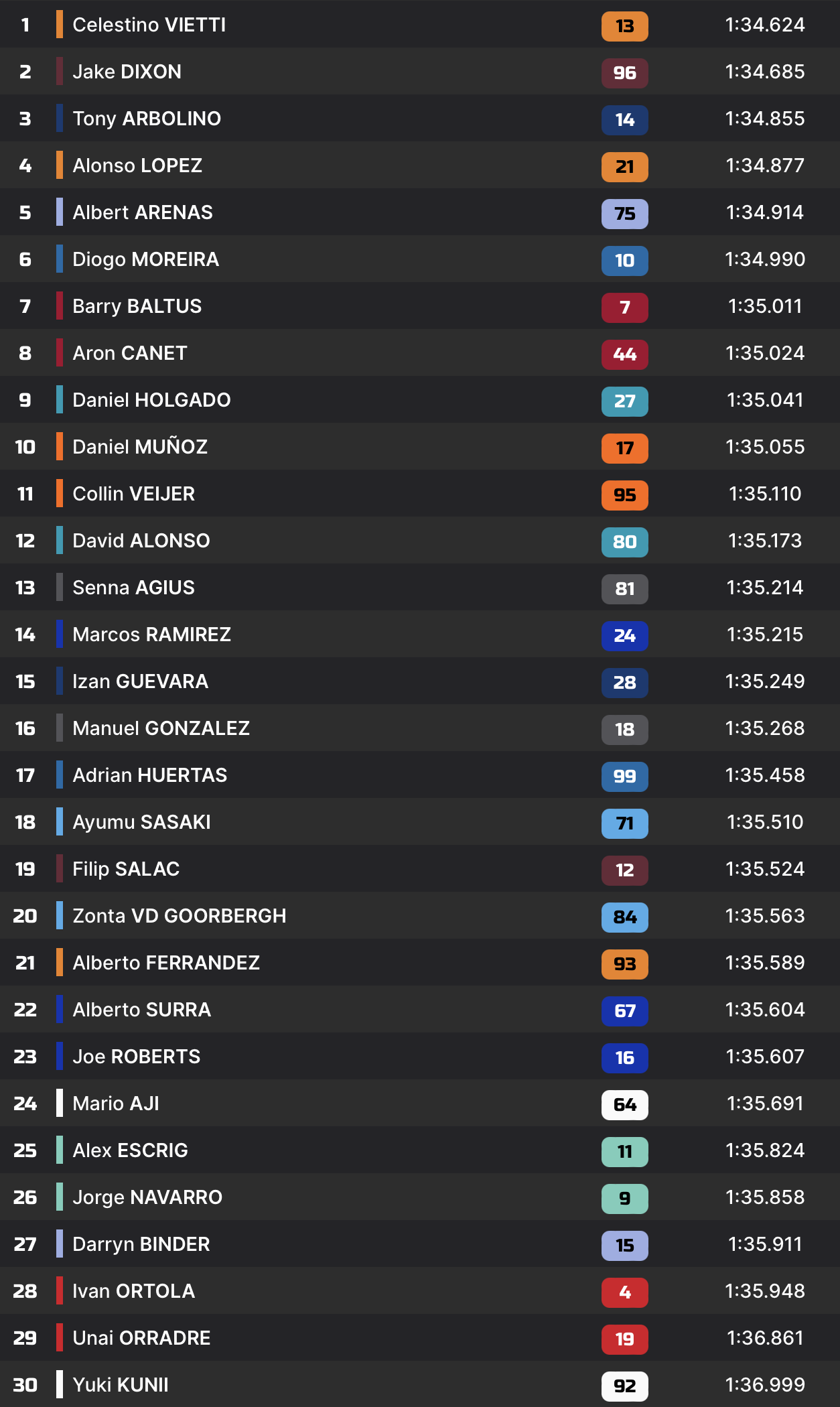Select Zonta VD GOORBERGH name
Screen dimensions: 840x1407
coord(179,916)
